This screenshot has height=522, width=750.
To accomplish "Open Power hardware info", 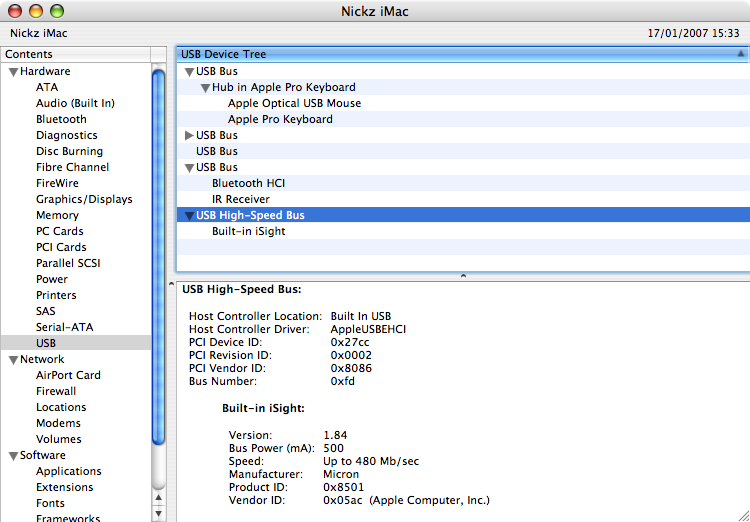I will click(52, 279).
